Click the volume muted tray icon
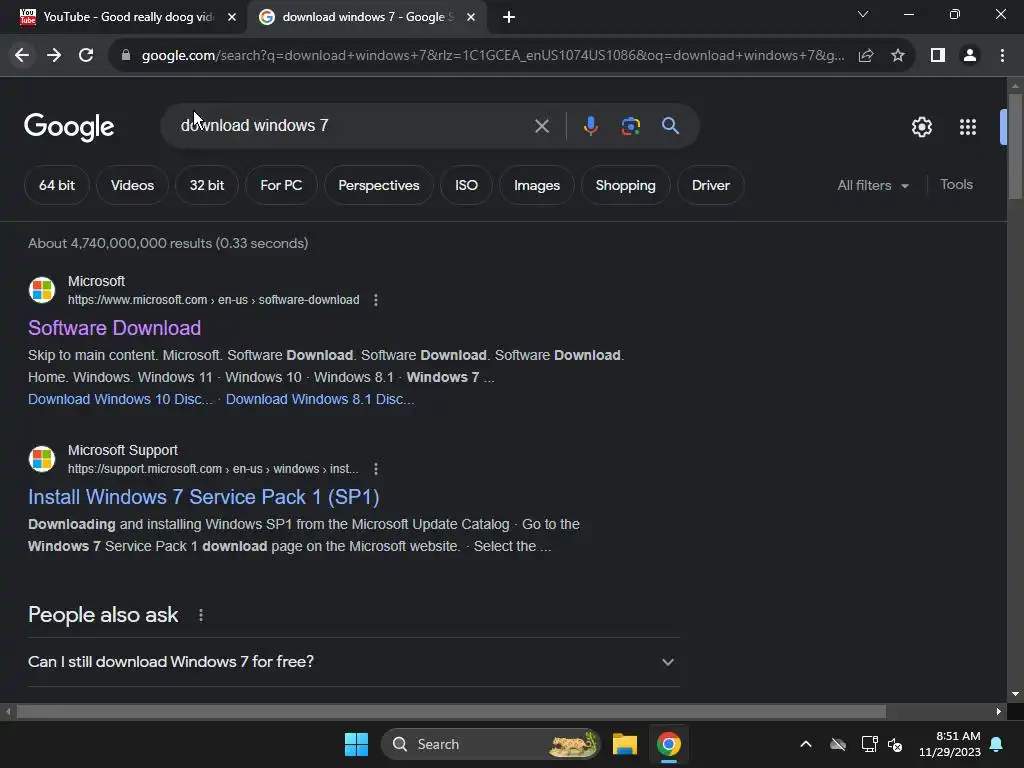The width and height of the screenshot is (1024, 768). click(x=895, y=744)
